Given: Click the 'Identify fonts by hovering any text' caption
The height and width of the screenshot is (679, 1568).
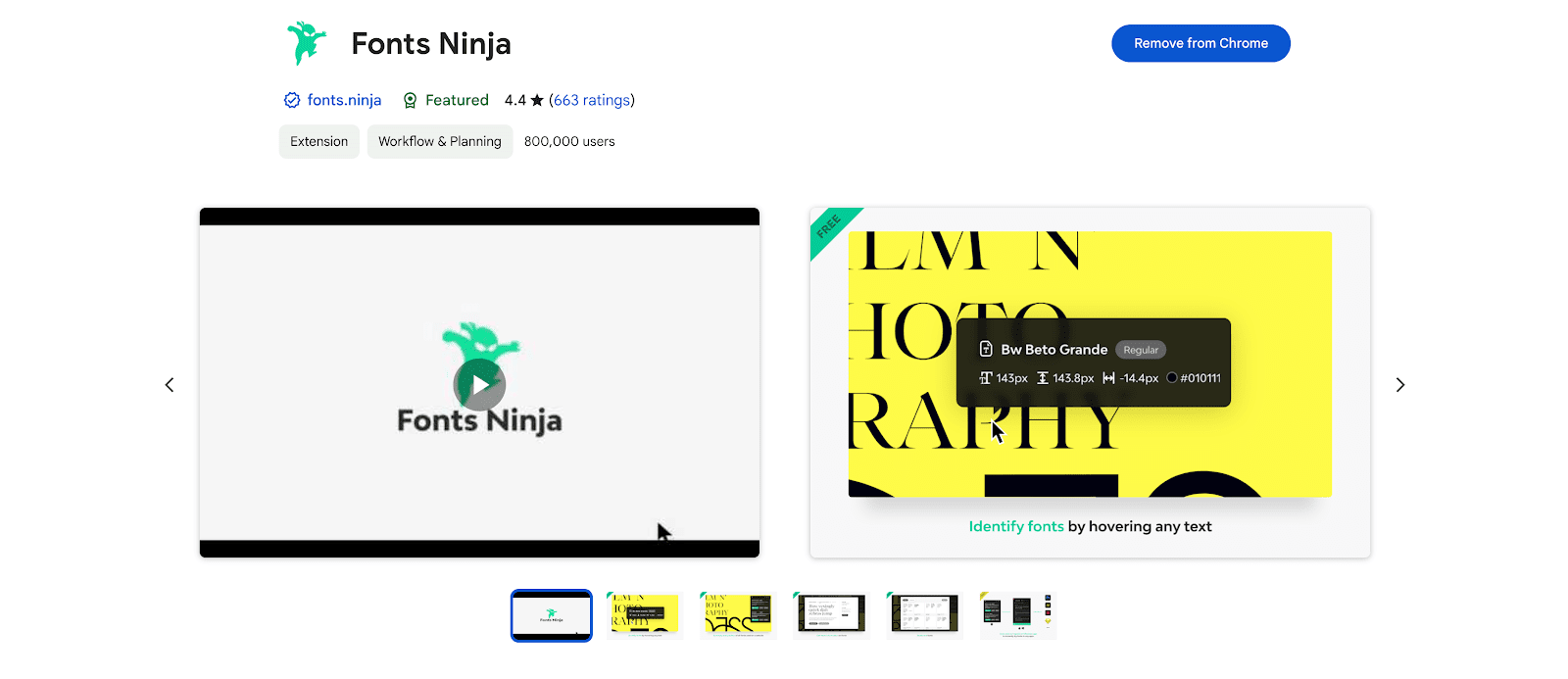Looking at the screenshot, I should point(1090,526).
